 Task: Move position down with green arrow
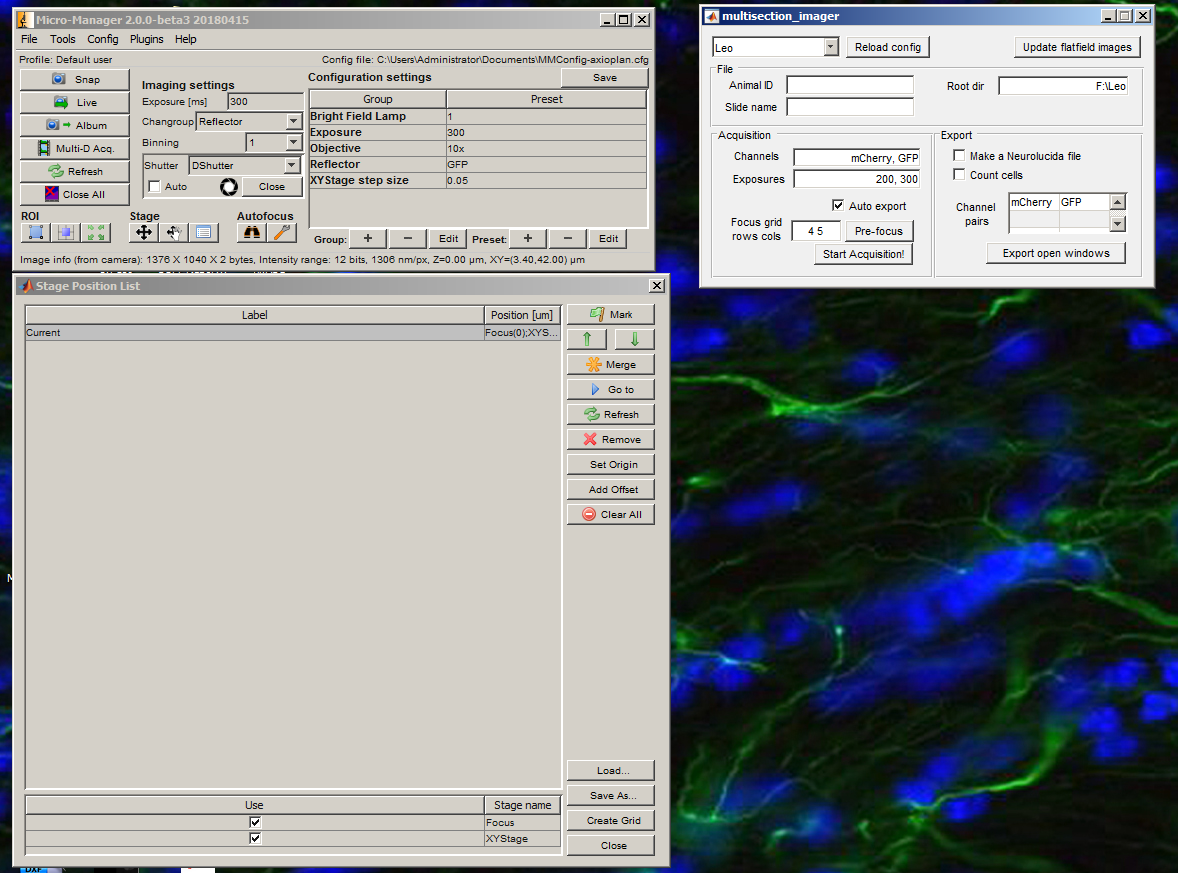635,340
